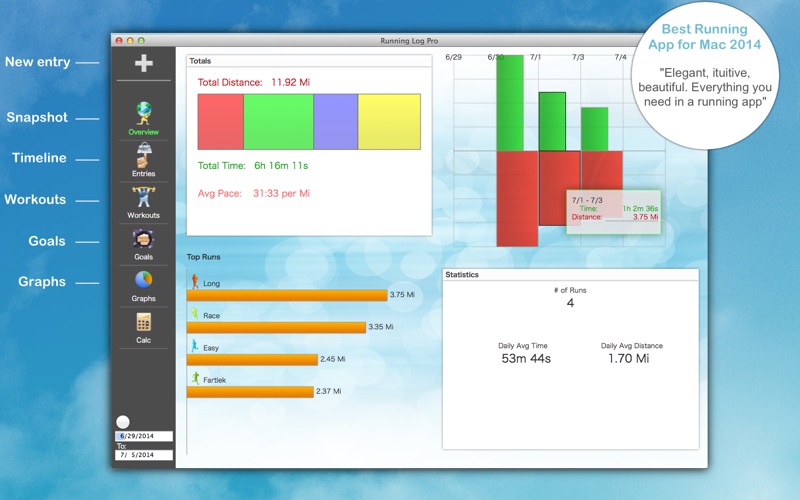Click the Fartlek run runner icon
Viewport: 800px width, 500px height.
point(195,378)
